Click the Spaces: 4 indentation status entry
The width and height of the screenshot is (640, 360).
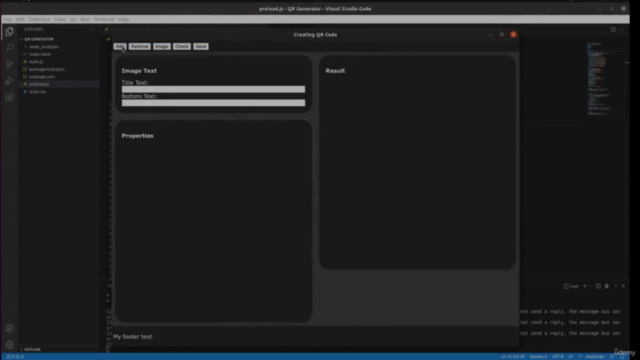pos(538,356)
